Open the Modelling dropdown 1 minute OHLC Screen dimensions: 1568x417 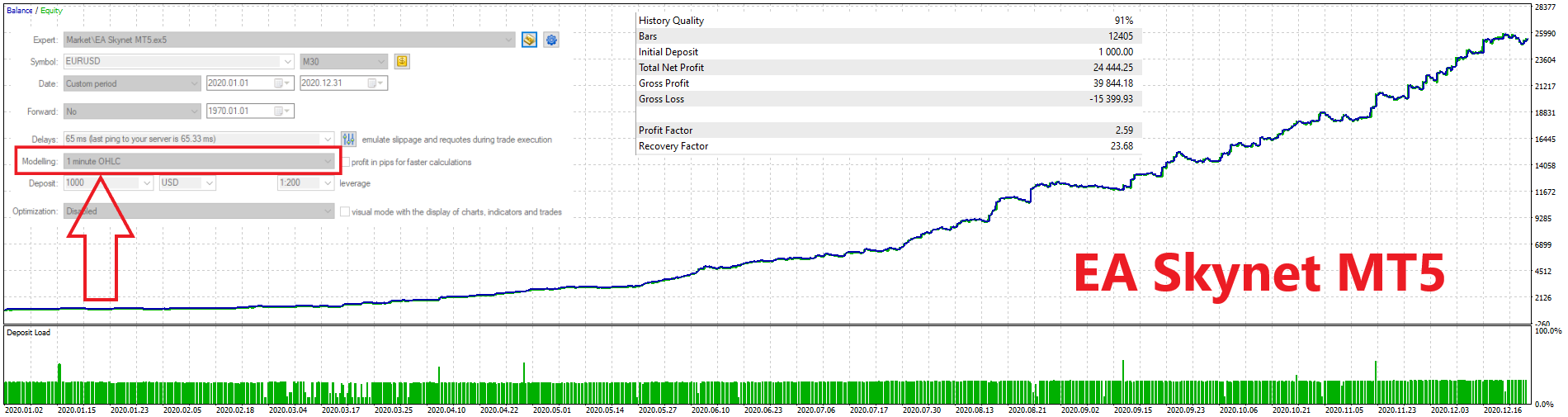(x=199, y=161)
